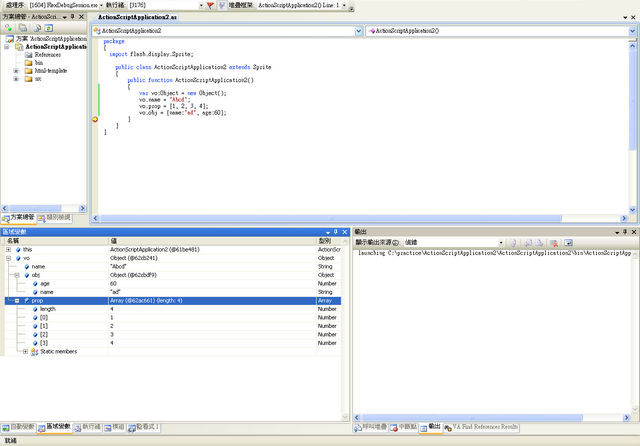Click the red flag icon in debug toolbar
Viewport: 640px width, 446px height.
(x=211, y=5)
